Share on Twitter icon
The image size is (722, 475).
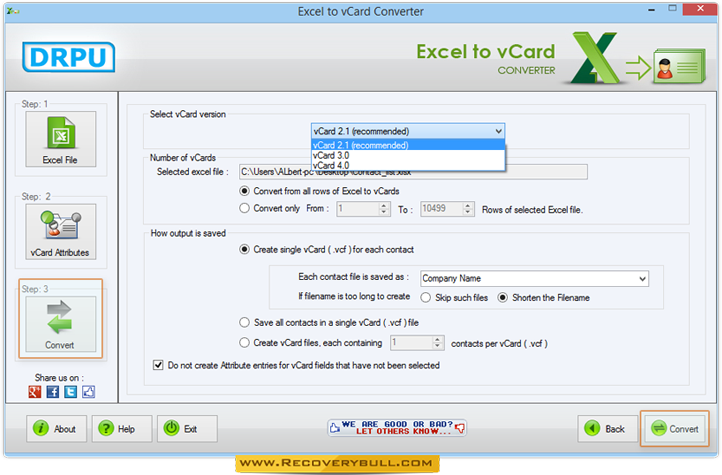[70, 392]
